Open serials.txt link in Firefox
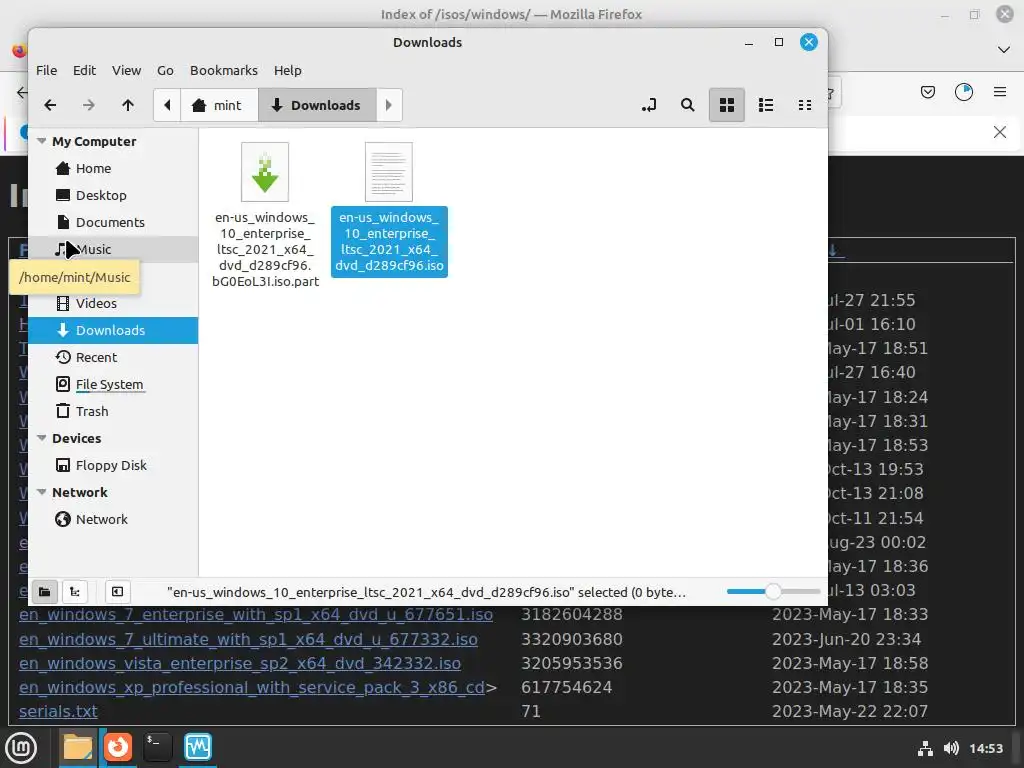The width and height of the screenshot is (1024, 768). pyautogui.click(x=58, y=712)
